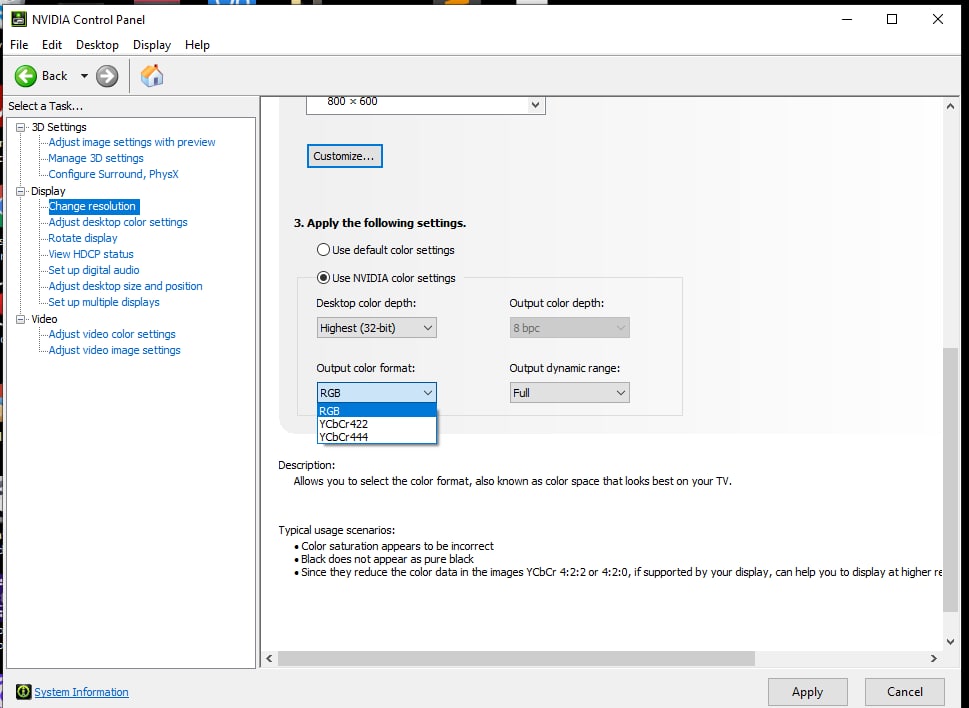Open Set up multiple displays
969x708 pixels.
pos(104,302)
